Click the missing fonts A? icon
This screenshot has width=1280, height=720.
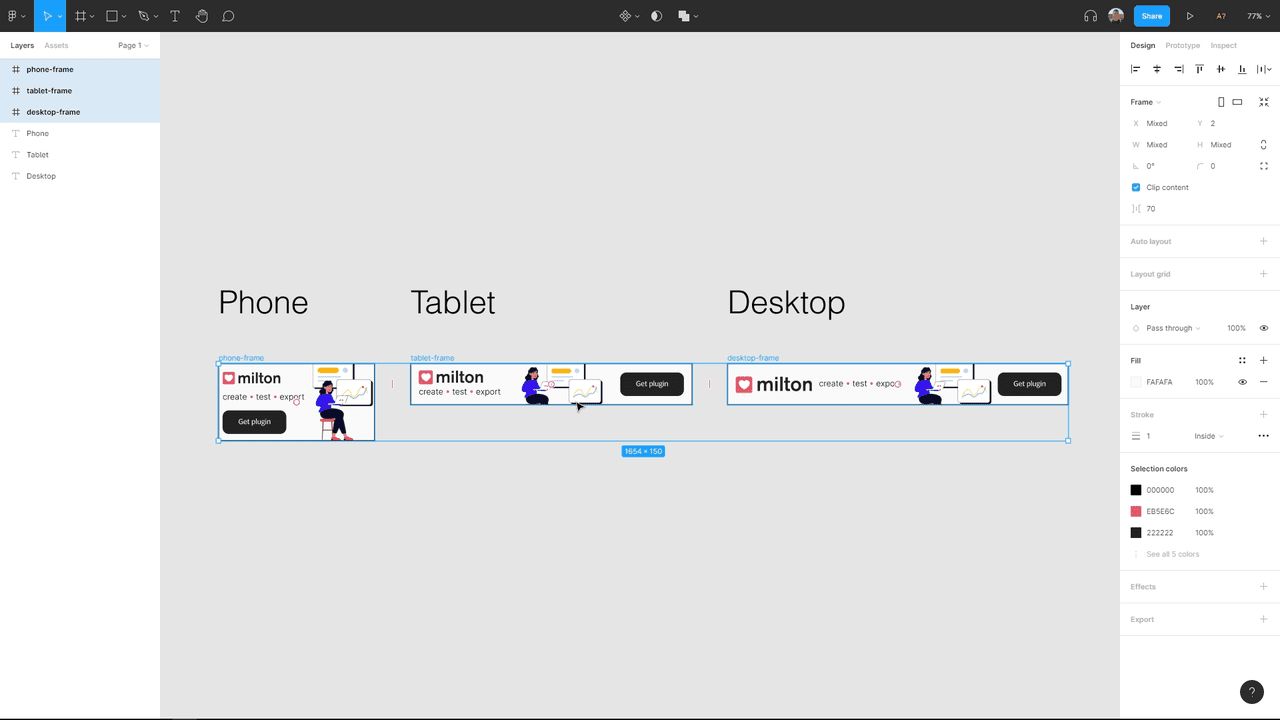(x=1221, y=16)
